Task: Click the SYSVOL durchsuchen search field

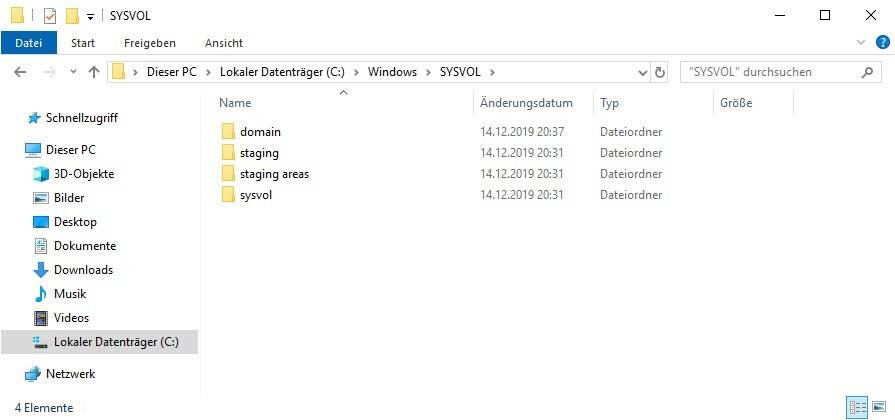Action: pos(765,72)
